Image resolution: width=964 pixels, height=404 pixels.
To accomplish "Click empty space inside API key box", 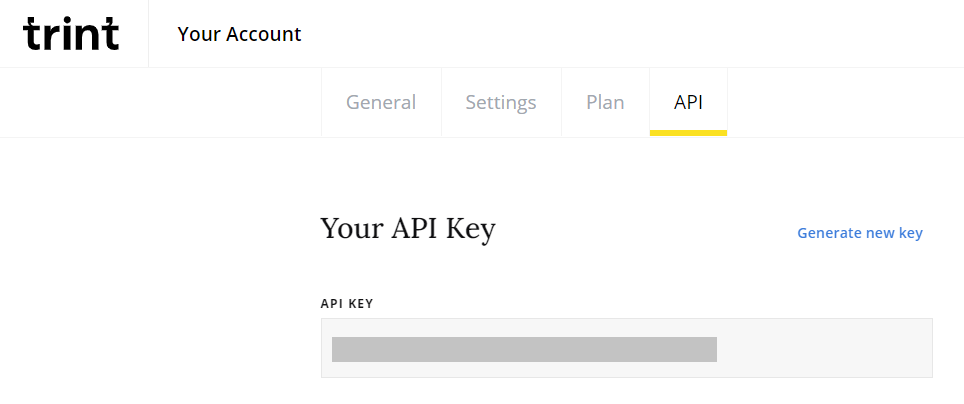I will 824,349.
